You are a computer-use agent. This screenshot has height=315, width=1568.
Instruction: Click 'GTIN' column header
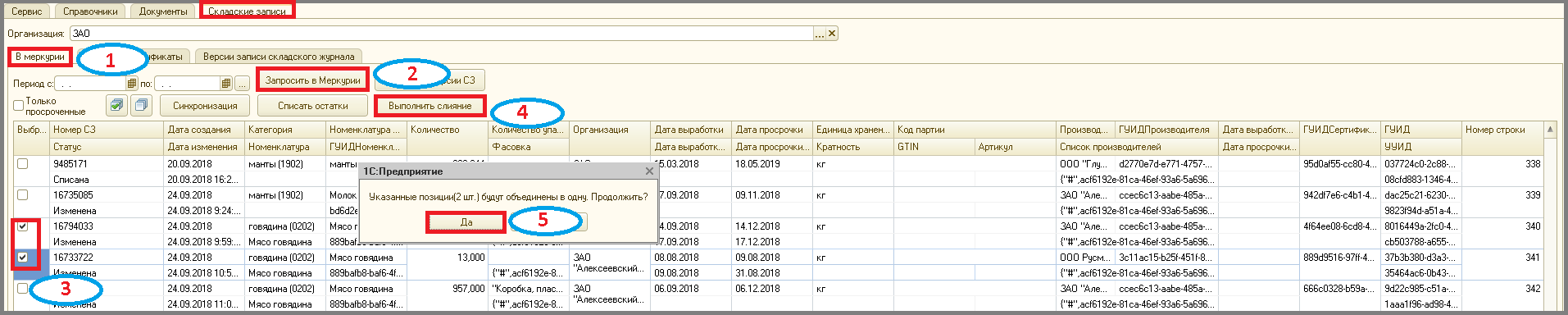[935, 147]
